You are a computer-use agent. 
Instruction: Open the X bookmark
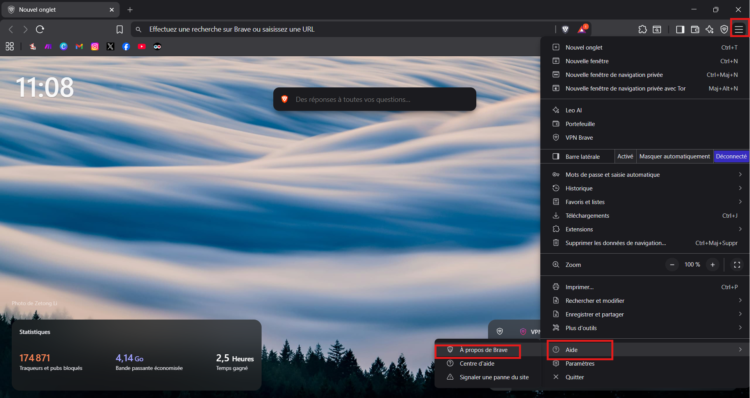point(110,46)
